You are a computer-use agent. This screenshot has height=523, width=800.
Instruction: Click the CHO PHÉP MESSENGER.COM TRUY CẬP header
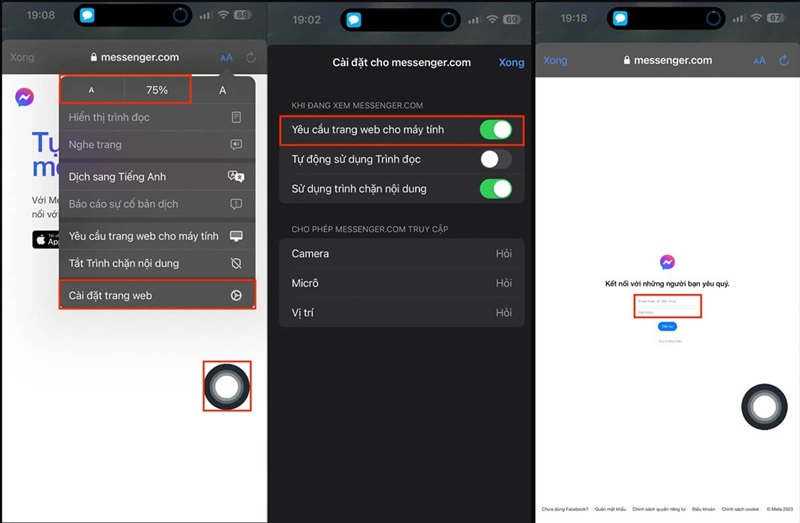click(x=370, y=229)
